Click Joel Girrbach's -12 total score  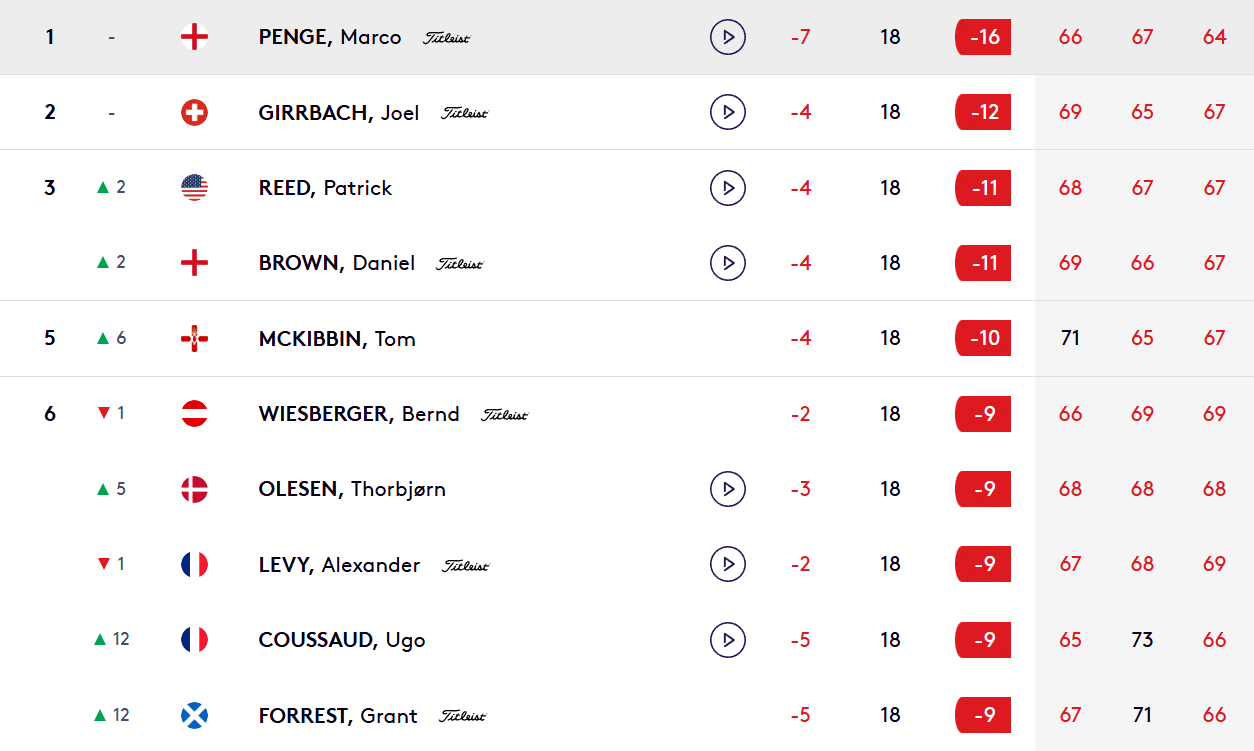[983, 112]
